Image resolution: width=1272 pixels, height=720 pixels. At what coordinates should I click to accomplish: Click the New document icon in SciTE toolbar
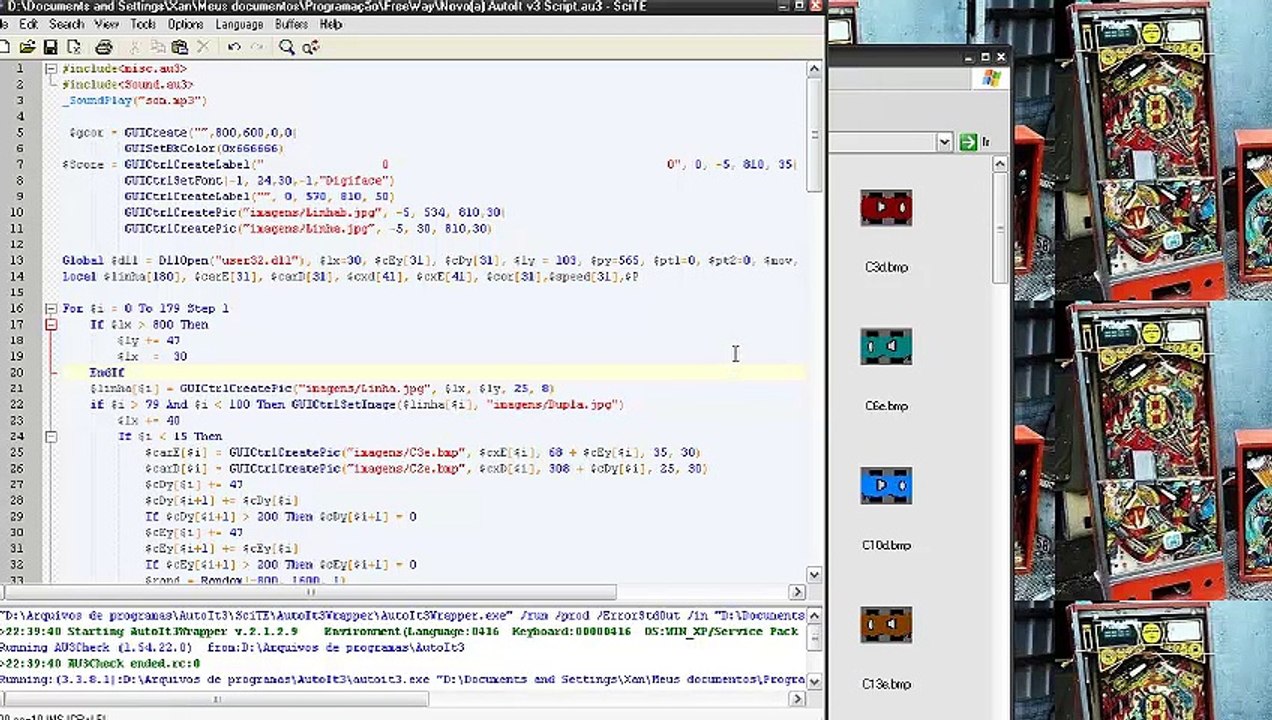coord(5,47)
